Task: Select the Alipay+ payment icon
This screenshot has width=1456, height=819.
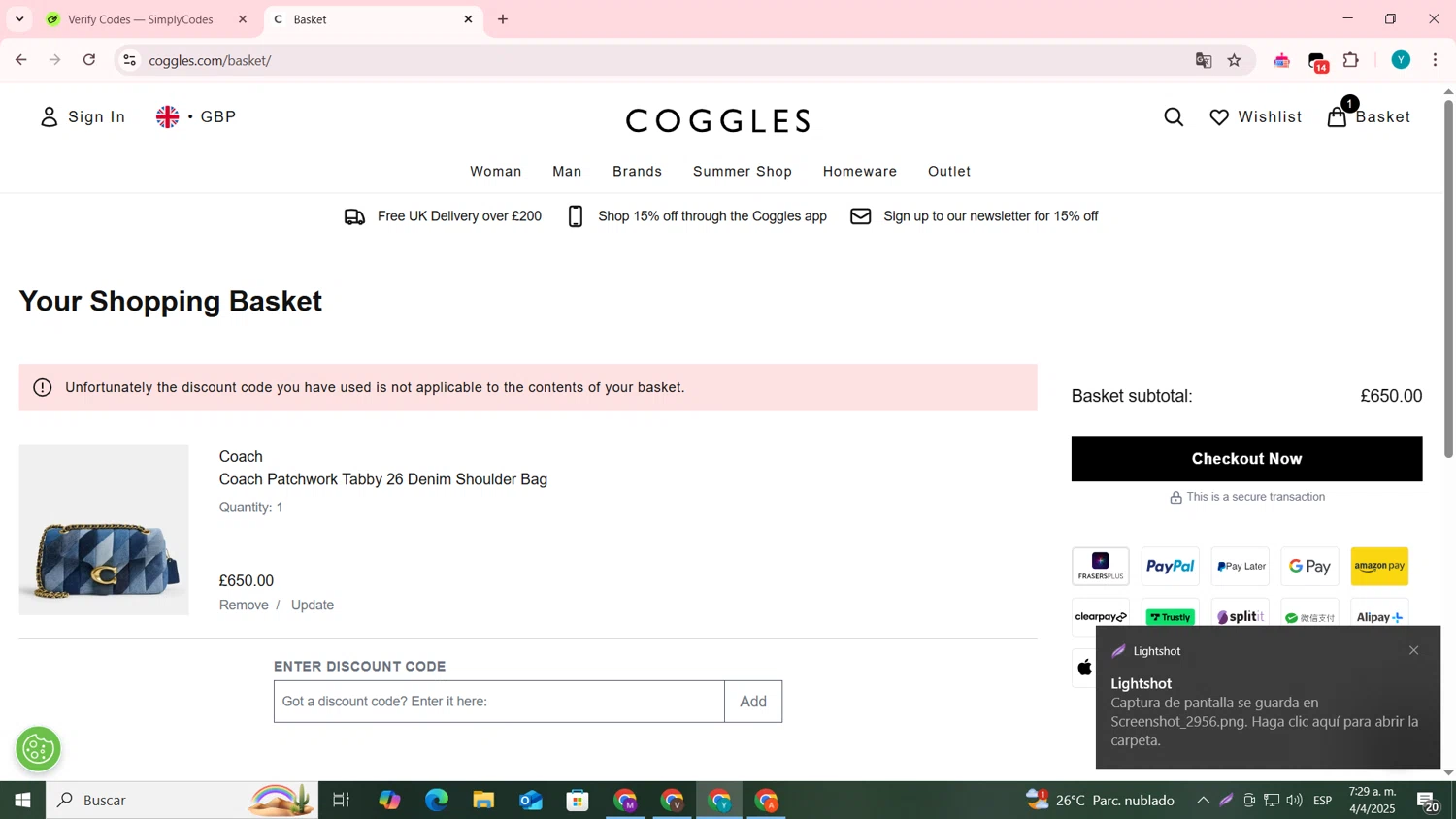Action: click(x=1379, y=616)
